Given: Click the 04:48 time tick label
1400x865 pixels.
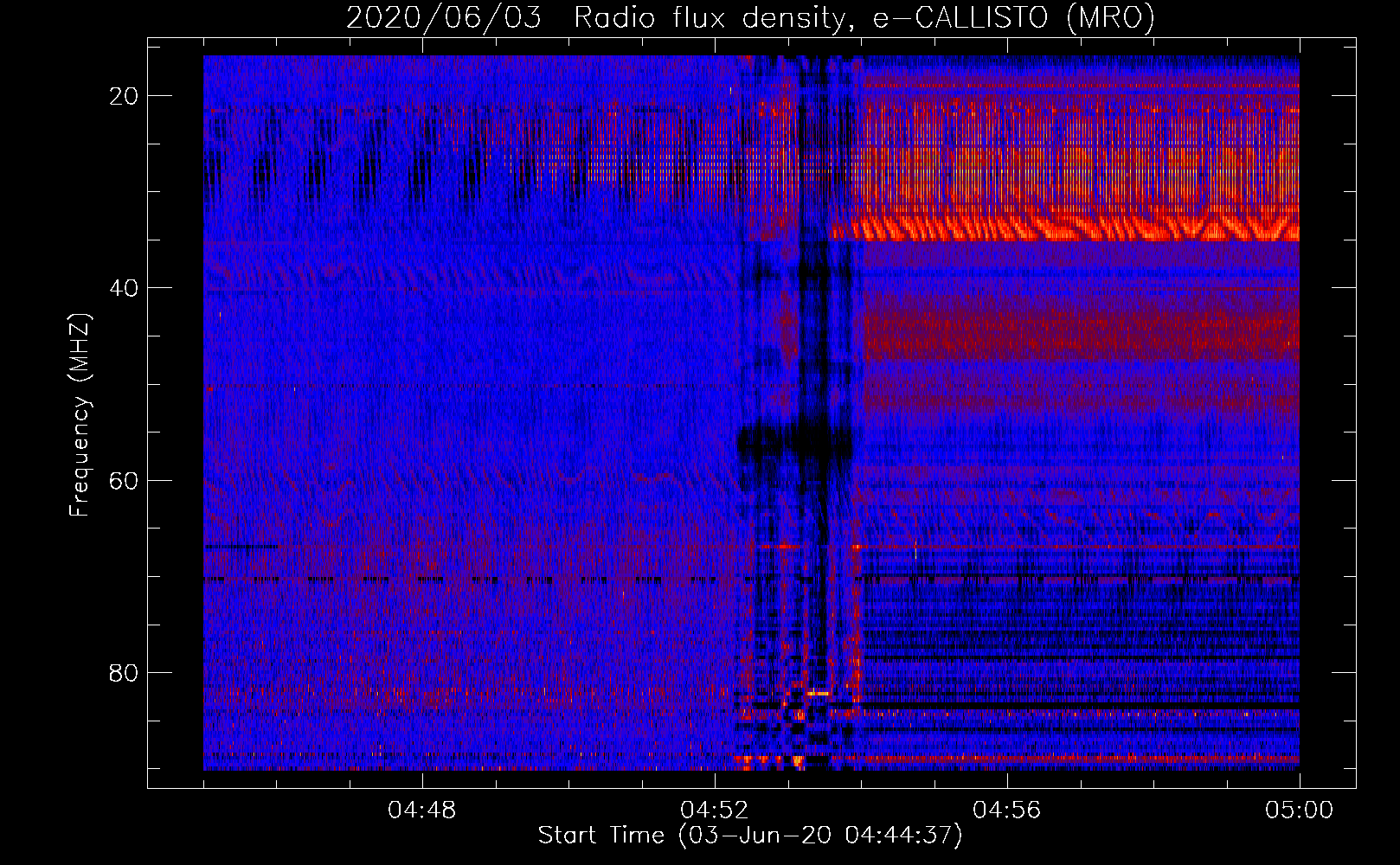Looking at the screenshot, I should click(422, 811).
